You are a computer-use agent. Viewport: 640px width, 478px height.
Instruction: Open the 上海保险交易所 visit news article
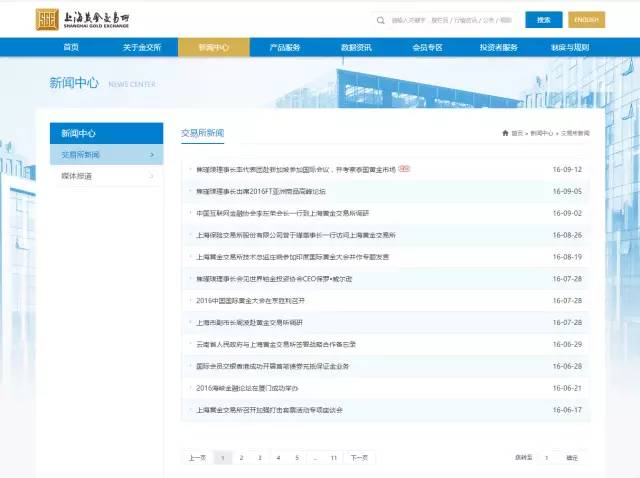pyautogui.click(x=296, y=235)
